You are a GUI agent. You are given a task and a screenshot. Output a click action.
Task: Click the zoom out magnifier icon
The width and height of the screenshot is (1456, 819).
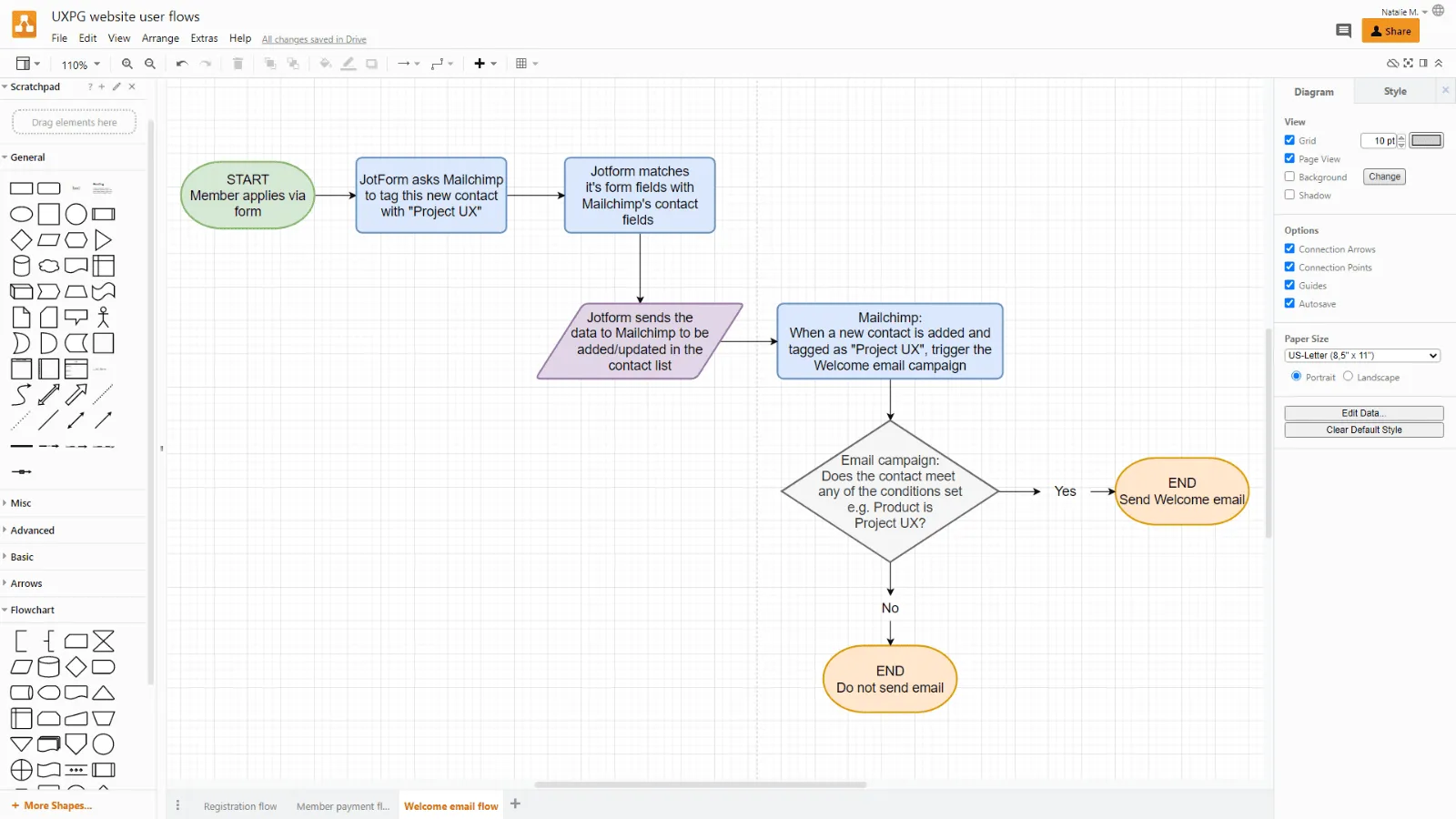(150, 64)
